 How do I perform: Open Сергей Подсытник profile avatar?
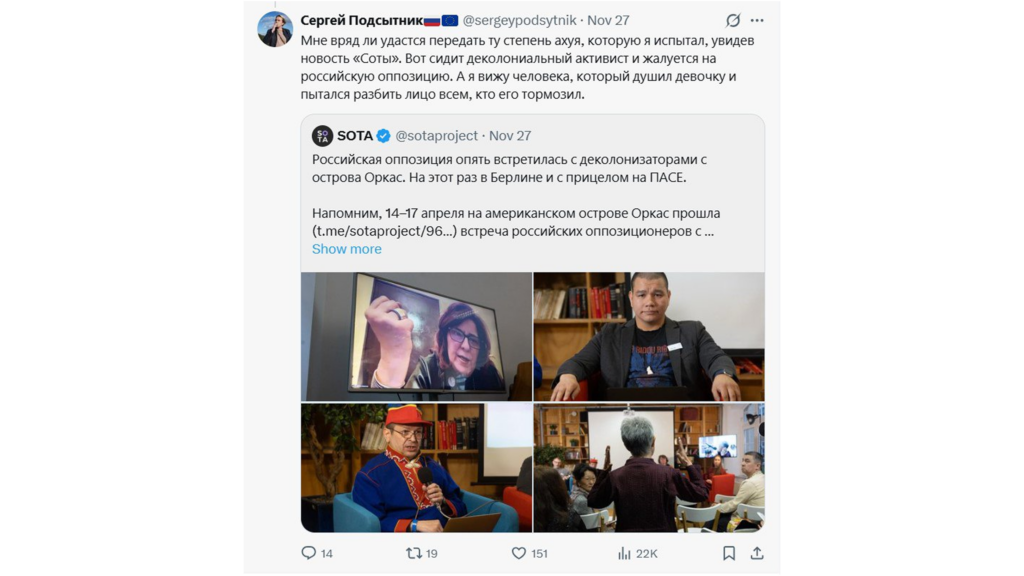pyautogui.click(x=275, y=29)
